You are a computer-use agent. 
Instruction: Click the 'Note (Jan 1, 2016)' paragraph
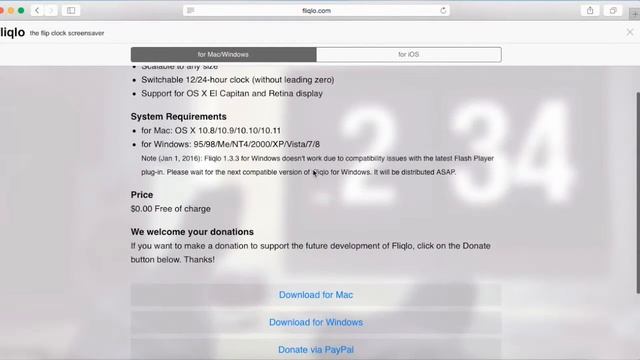pyautogui.click(x=318, y=165)
